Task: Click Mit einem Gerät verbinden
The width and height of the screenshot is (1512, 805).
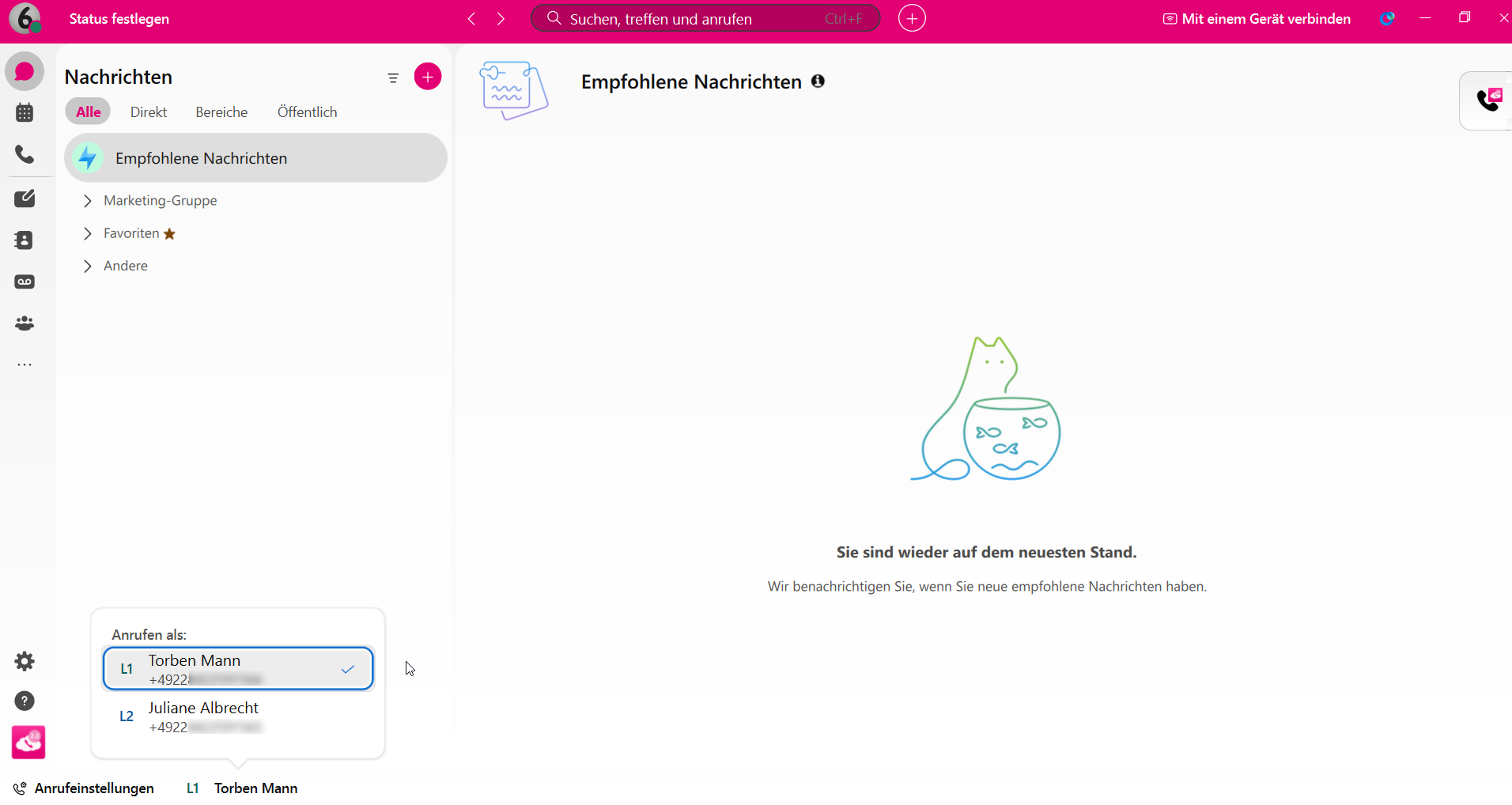Action: click(x=1256, y=18)
